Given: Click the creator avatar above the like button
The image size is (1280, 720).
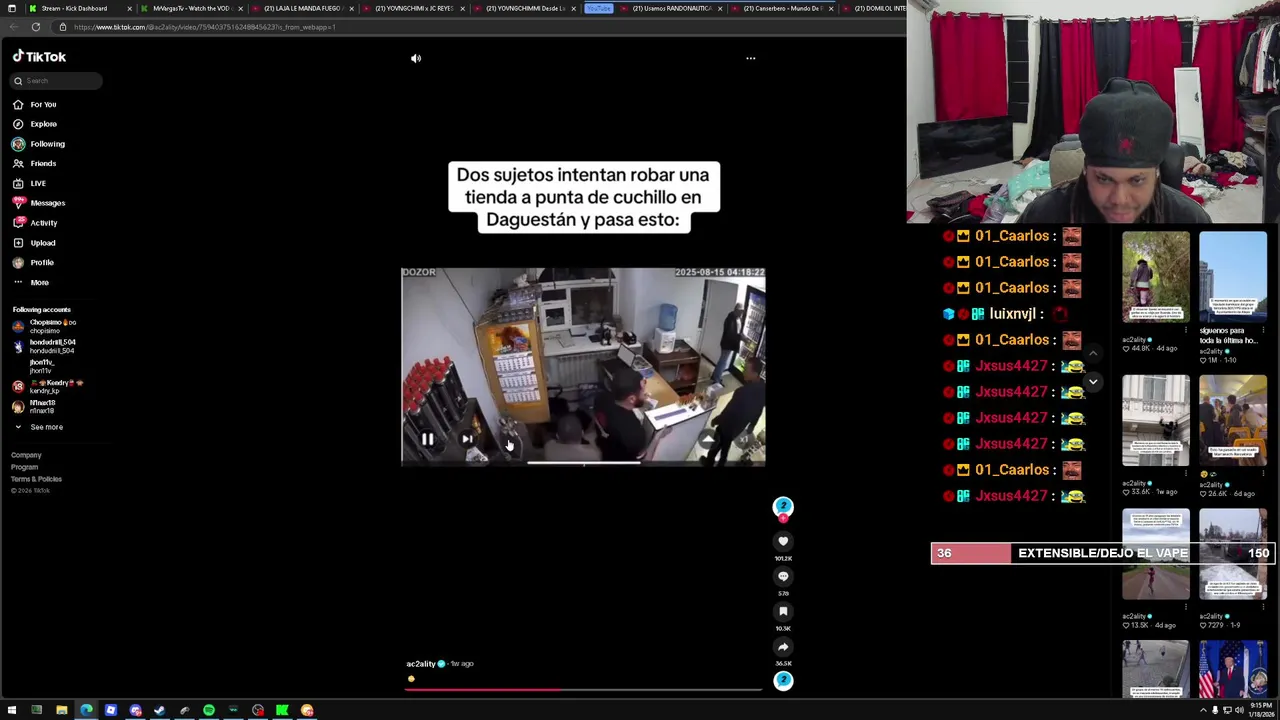Looking at the screenshot, I should (x=783, y=507).
